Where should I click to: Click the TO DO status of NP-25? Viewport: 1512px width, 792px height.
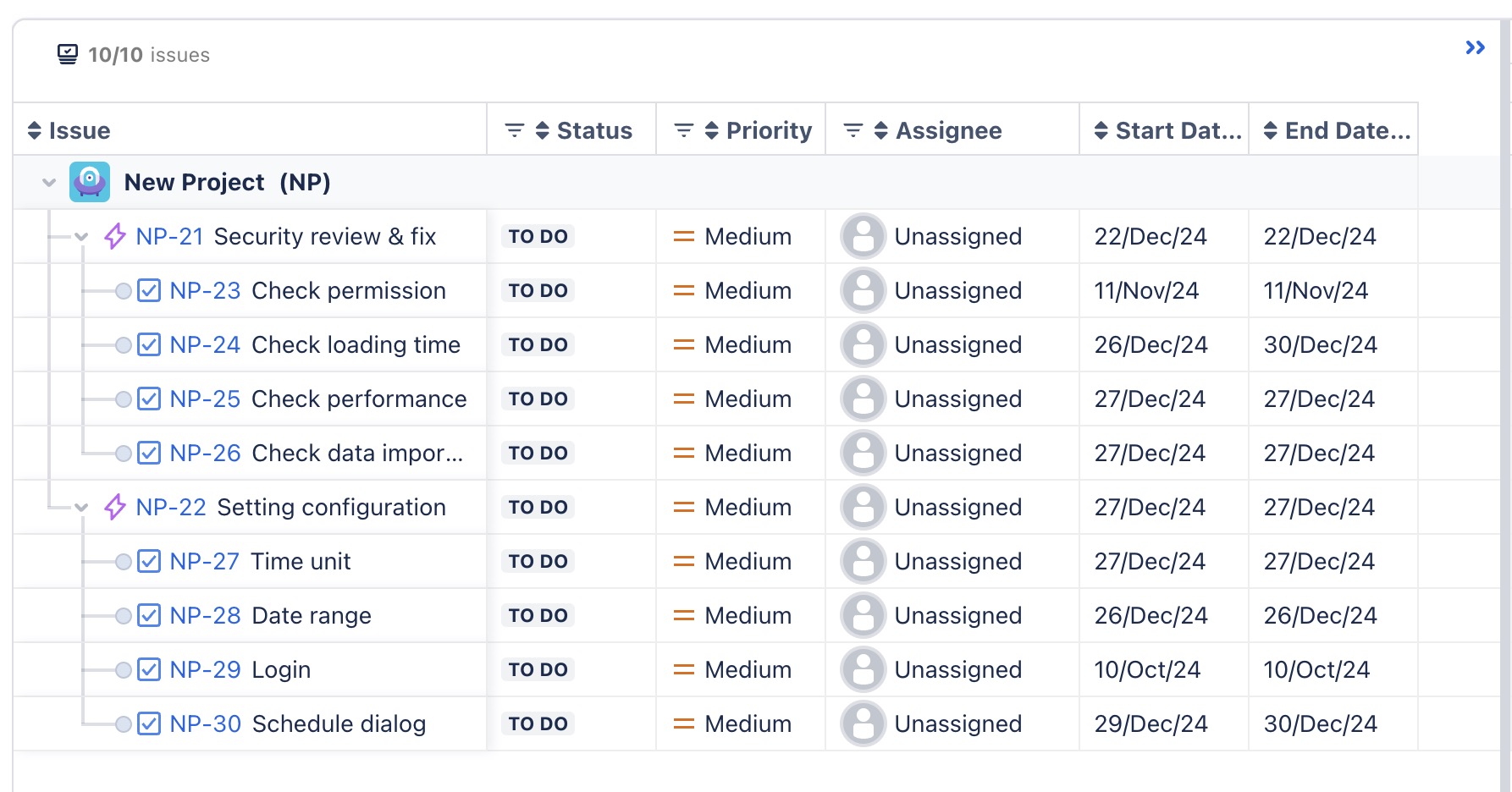[538, 399]
